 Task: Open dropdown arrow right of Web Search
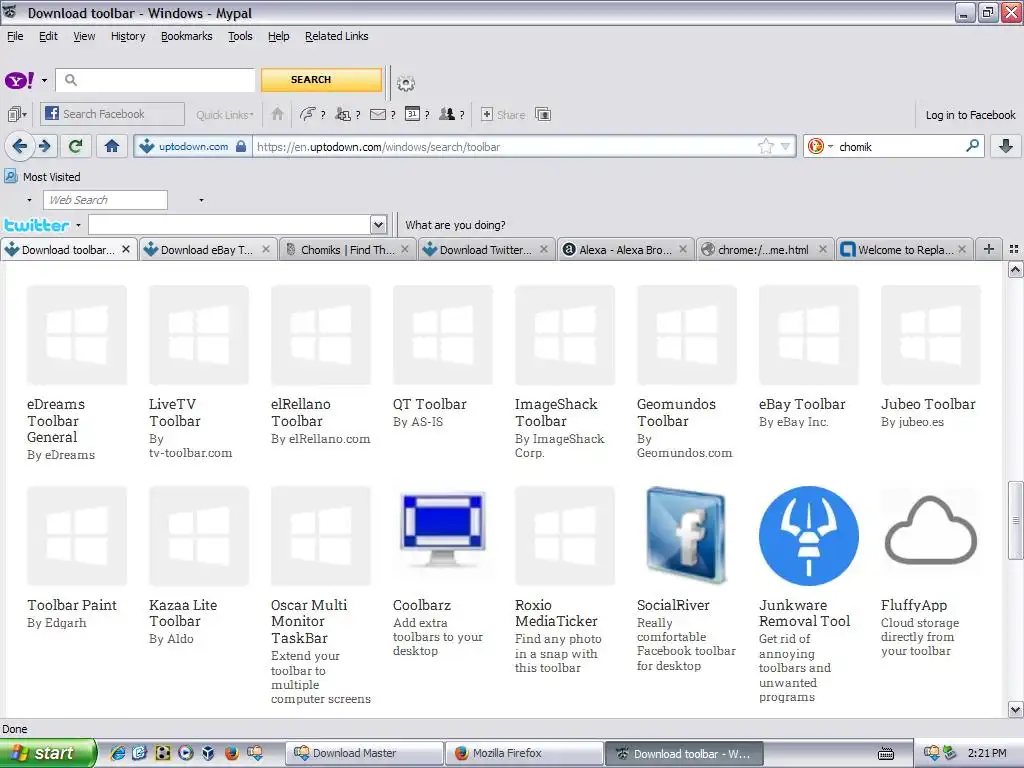pyautogui.click(x=201, y=200)
